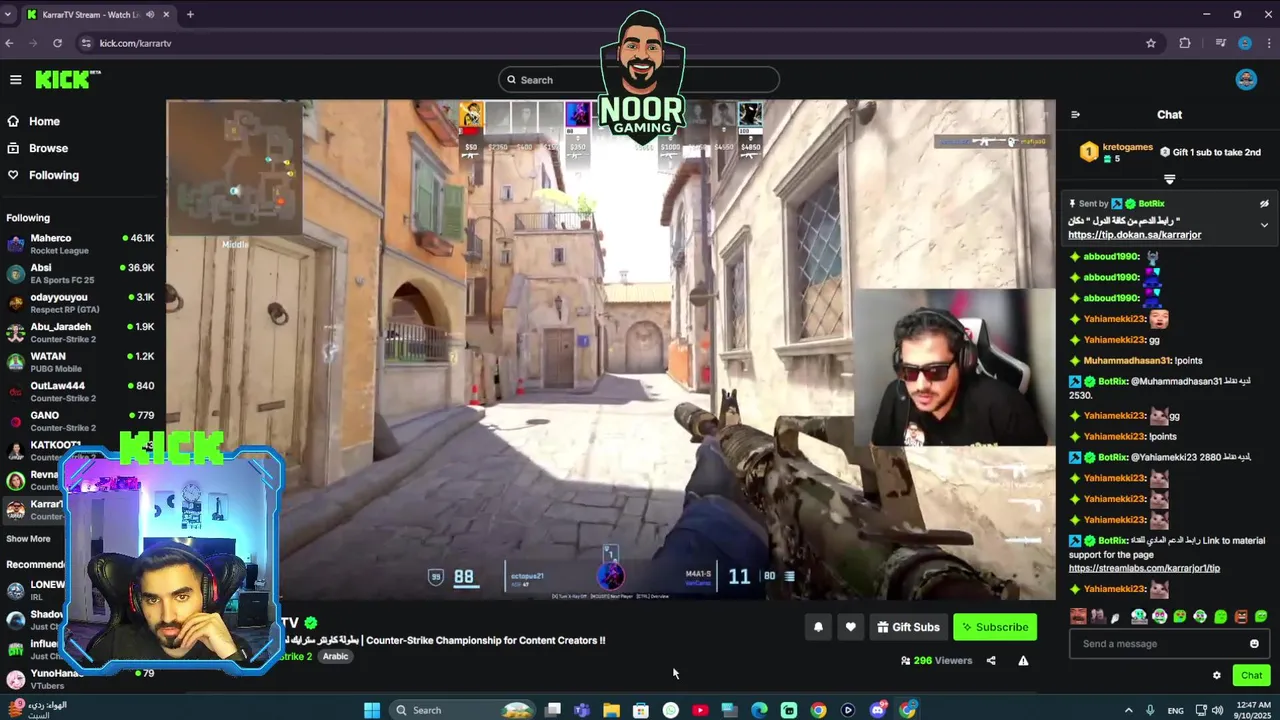Click the Arabic language tag

tap(335, 657)
